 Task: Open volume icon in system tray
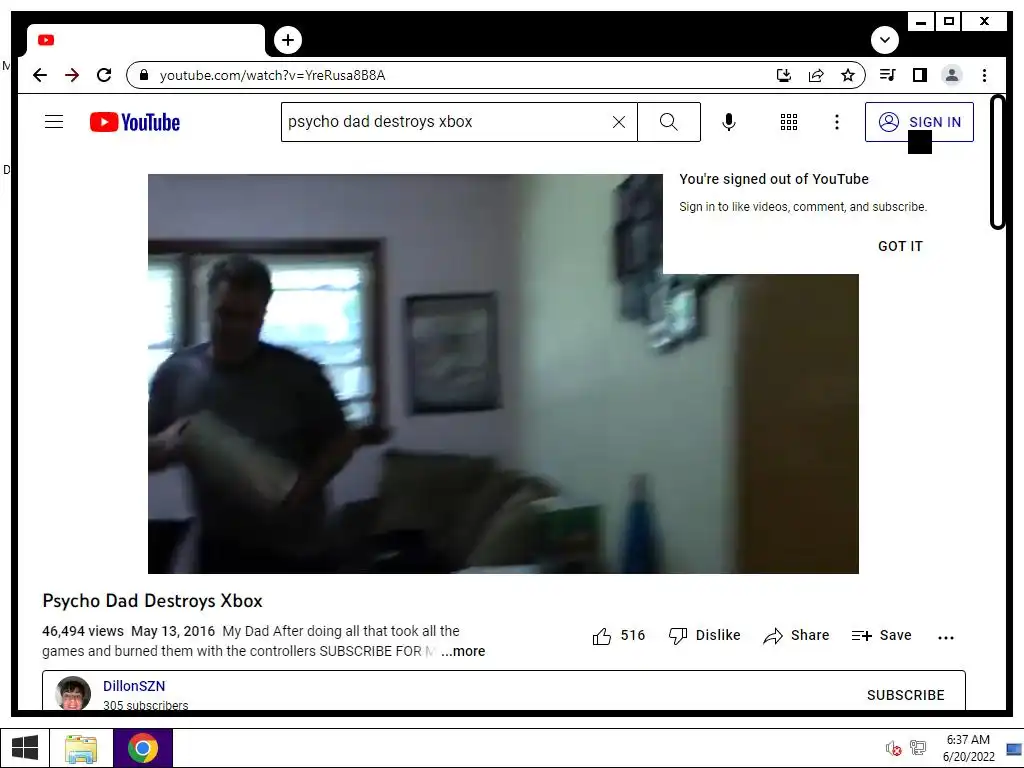tap(893, 748)
